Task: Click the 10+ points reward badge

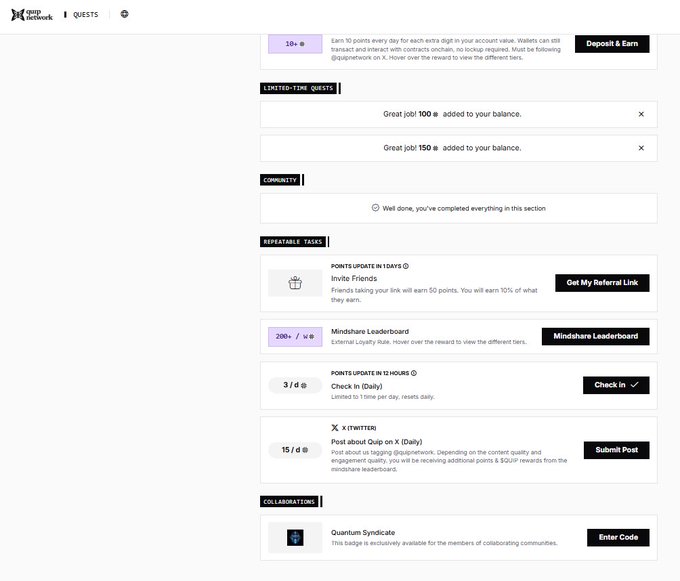Action: (295, 44)
